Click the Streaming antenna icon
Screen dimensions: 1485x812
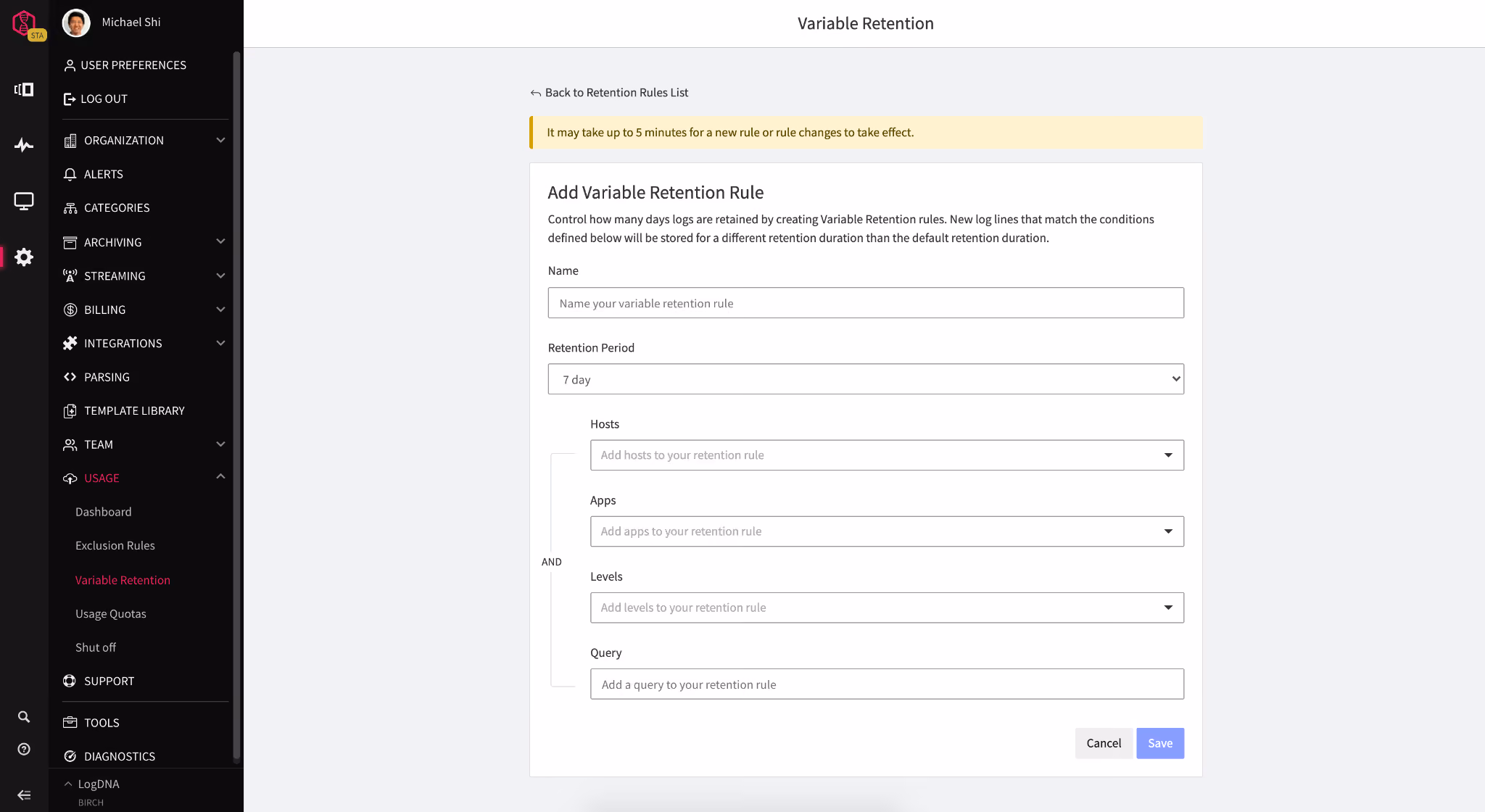pyautogui.click(x=70, y=275)
